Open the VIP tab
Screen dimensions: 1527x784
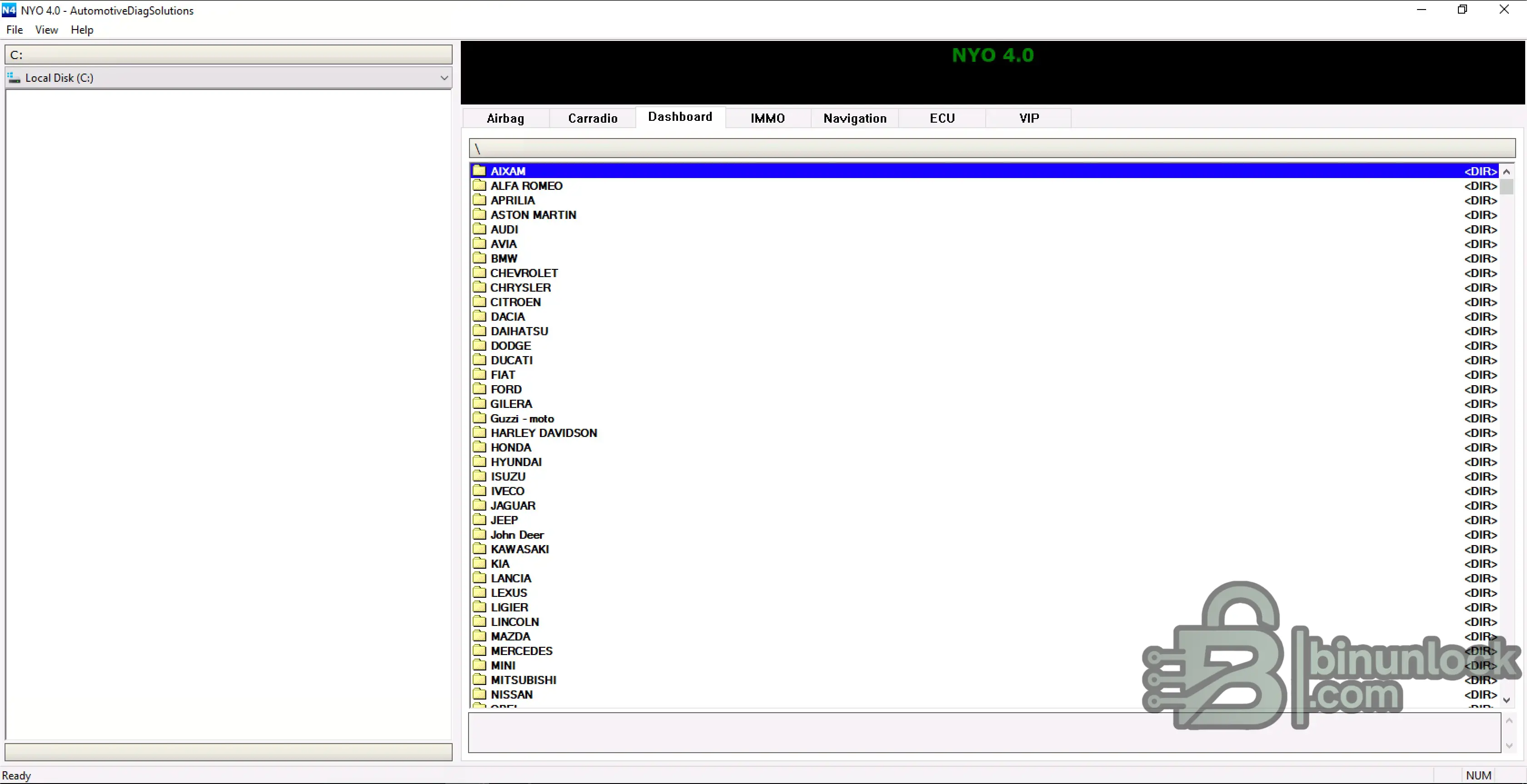[1028, 118]
